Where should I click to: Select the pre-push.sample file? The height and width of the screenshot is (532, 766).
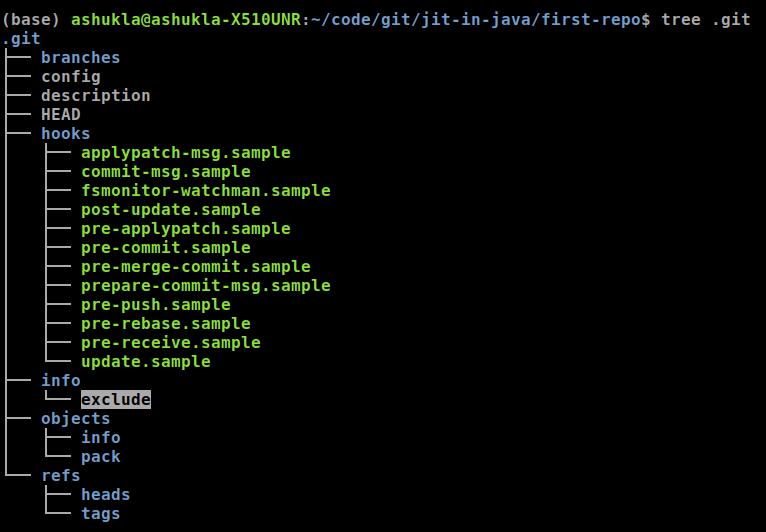click(x=155, y=305)
